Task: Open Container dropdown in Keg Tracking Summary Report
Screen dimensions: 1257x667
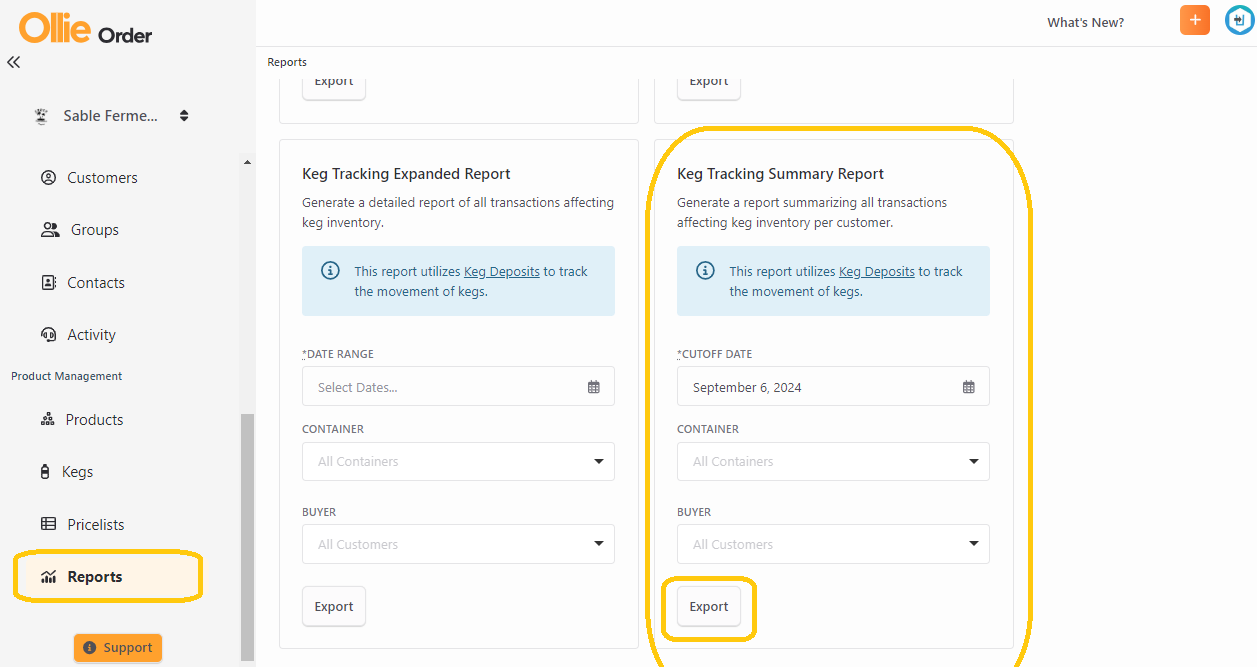Action: (x=833, y=462)
